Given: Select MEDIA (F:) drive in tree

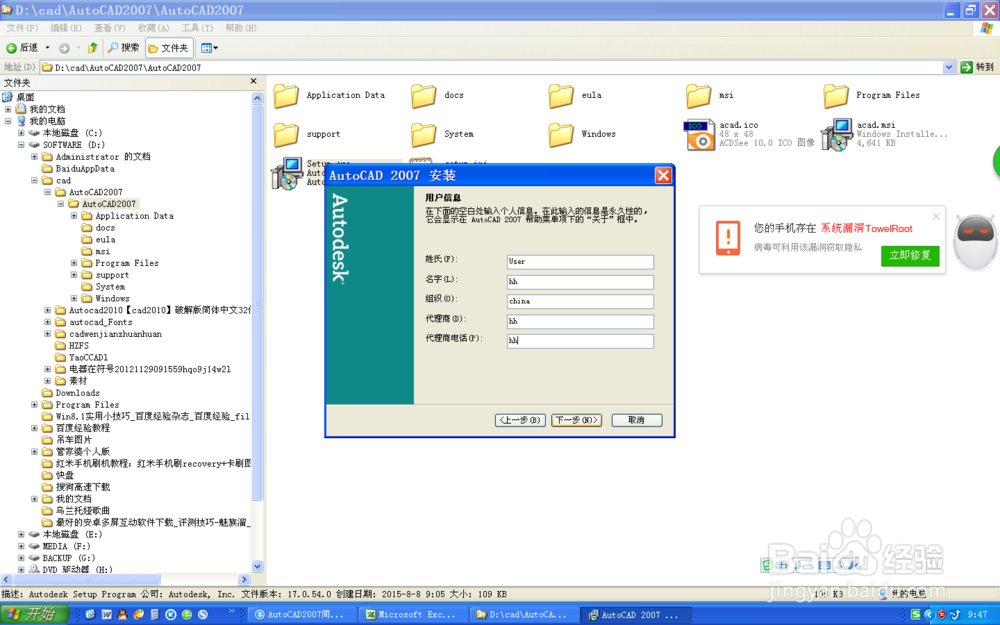Looking at the screenshot, I should coord(66,546).
